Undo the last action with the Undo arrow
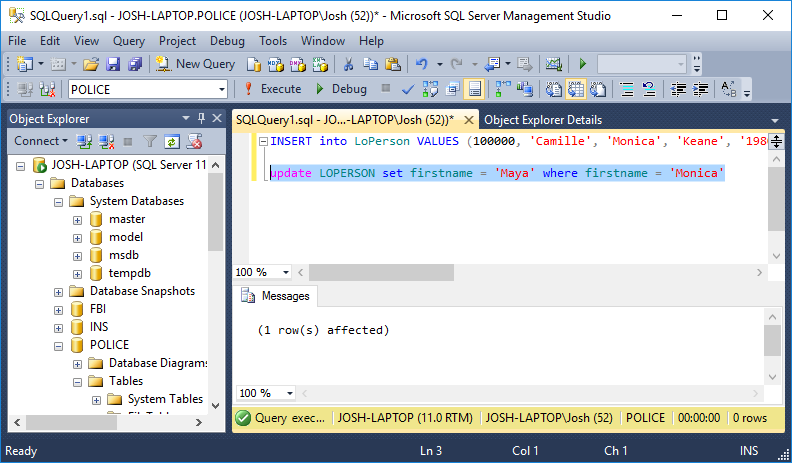This screenshot has width=792, height=463. click(x=422, y=64)
